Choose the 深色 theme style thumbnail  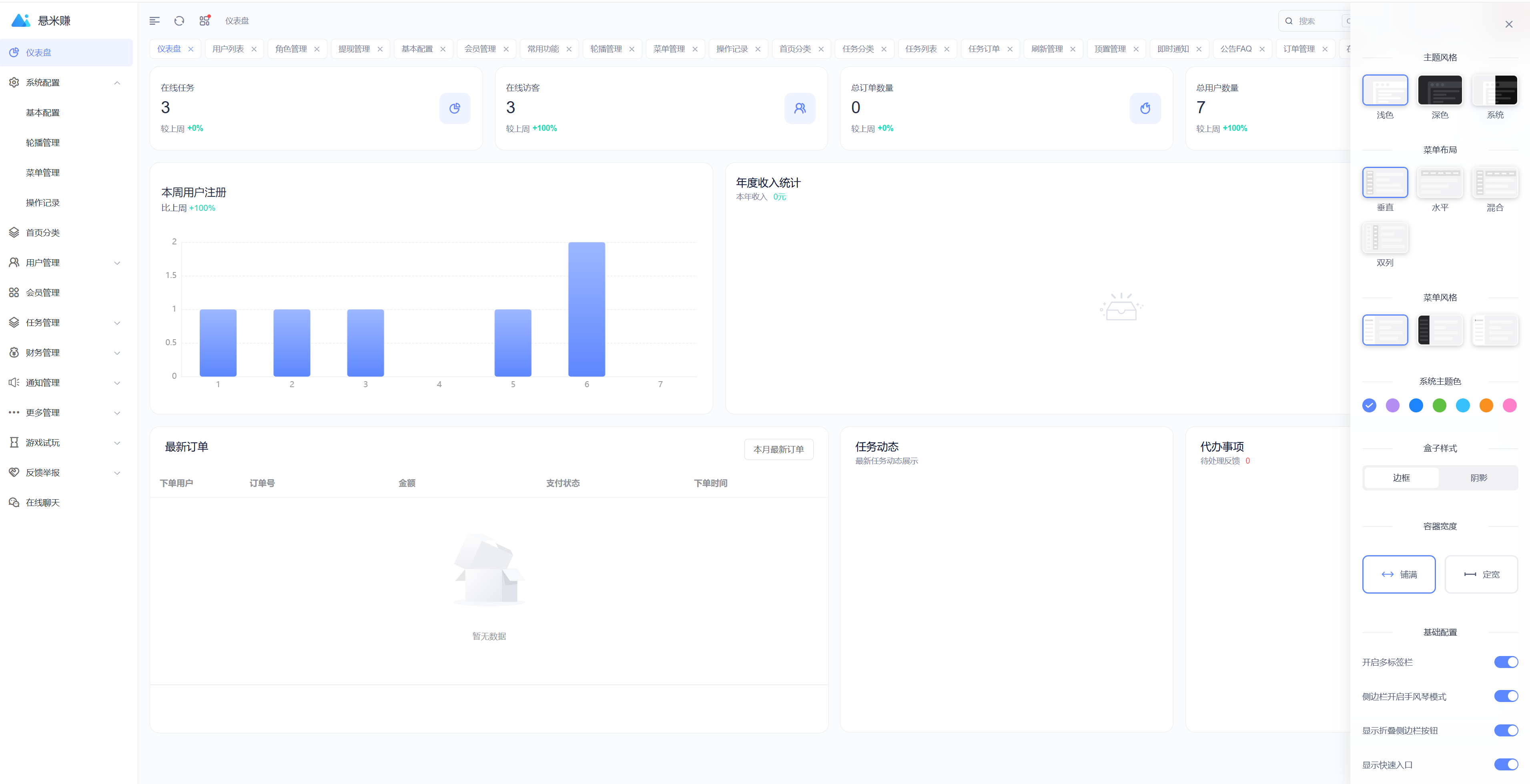1440,90
